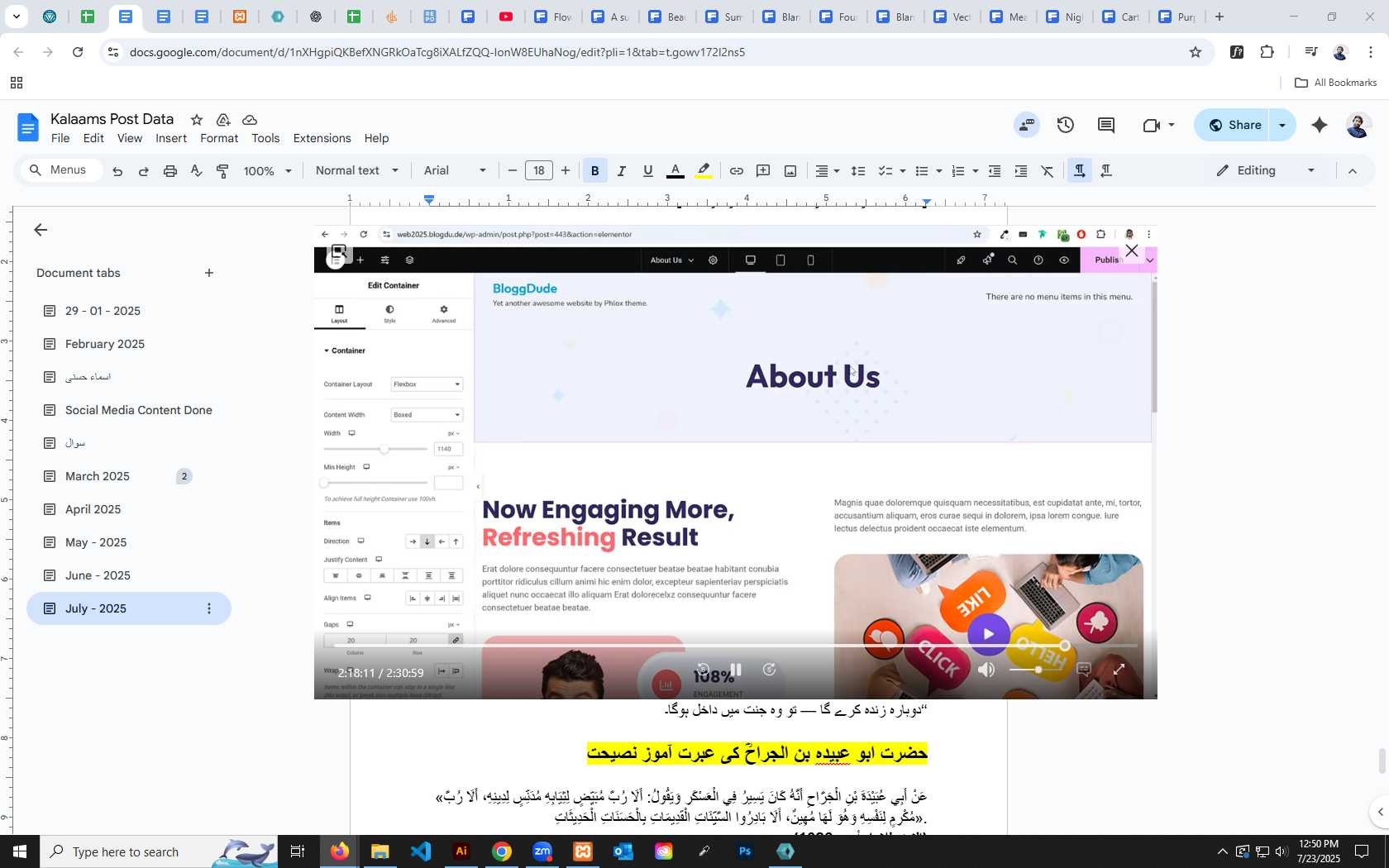Open Visual Studio Code from taskbar

coord(421,851)
